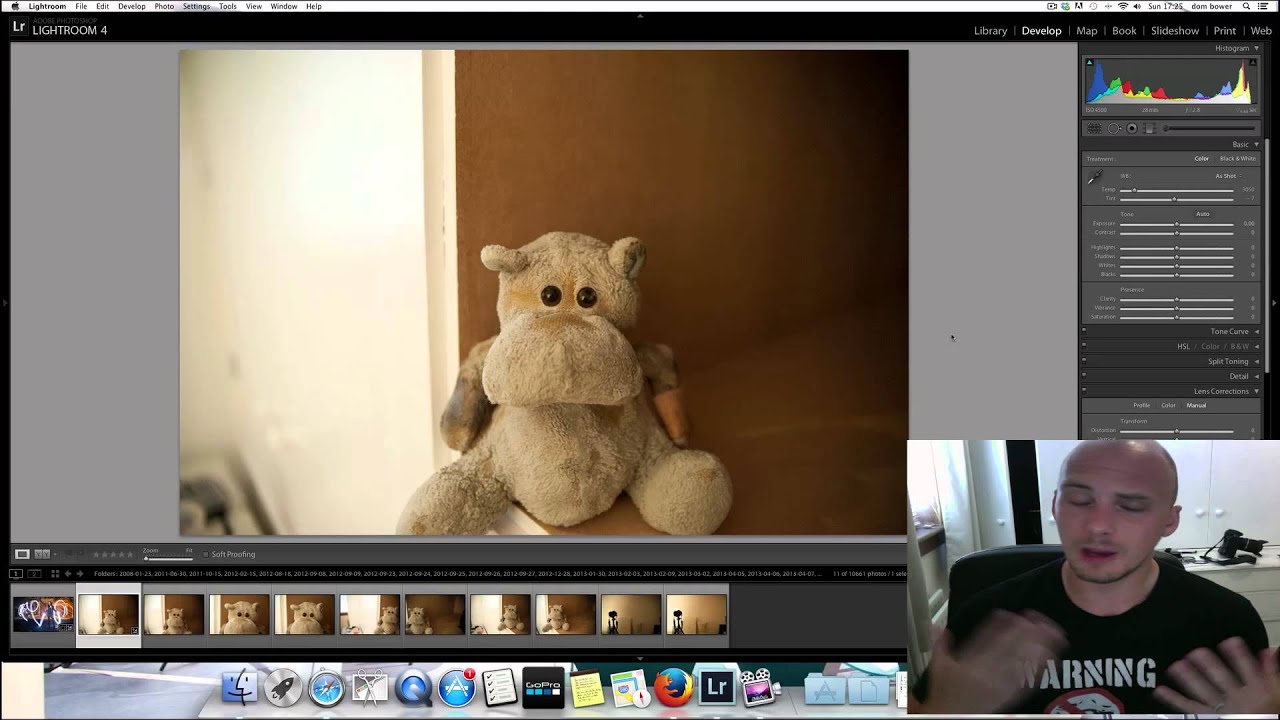This screenshot has height=720, width=1280.
Task: Adjust the Saturation slider
Action: coord(1177,317)
